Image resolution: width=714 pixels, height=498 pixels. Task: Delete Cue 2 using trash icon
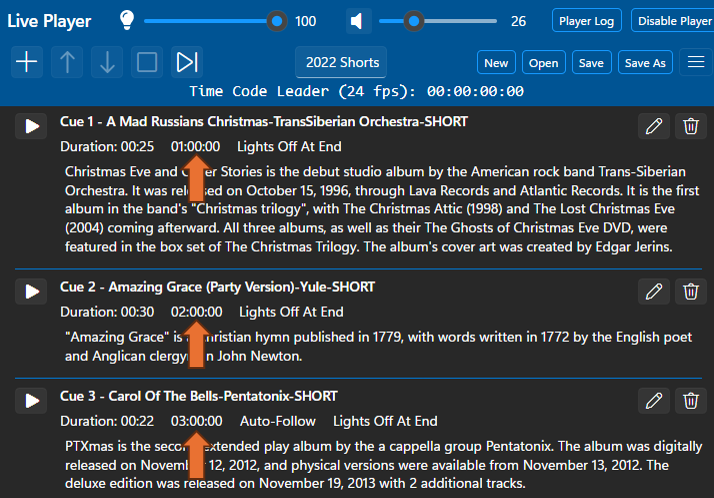tap(690, 291)
